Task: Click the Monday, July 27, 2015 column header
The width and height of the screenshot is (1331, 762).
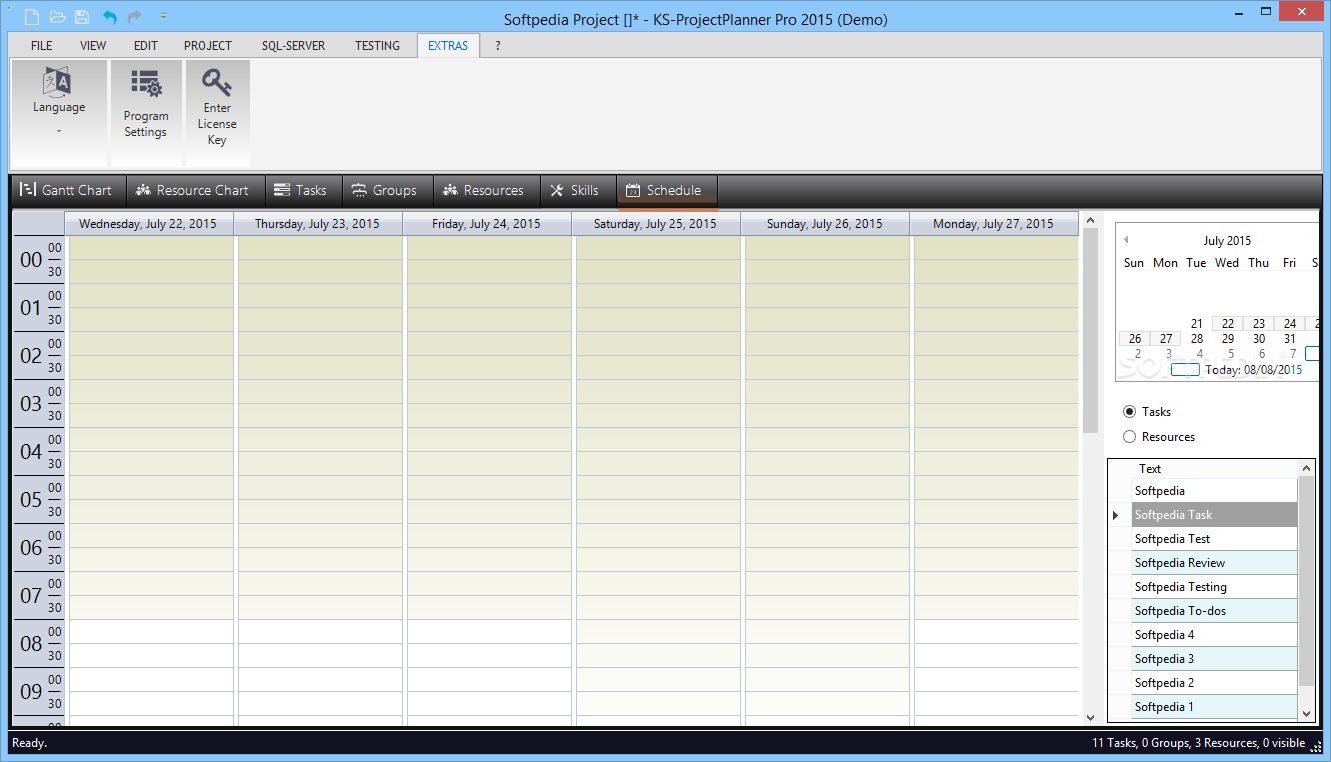Action: (993, 224)
